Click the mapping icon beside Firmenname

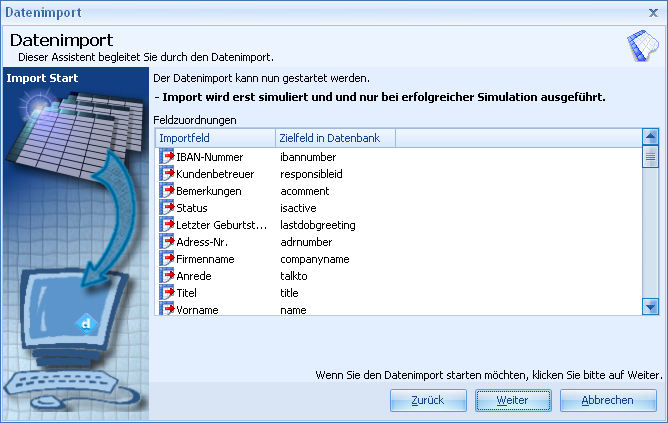167,259
